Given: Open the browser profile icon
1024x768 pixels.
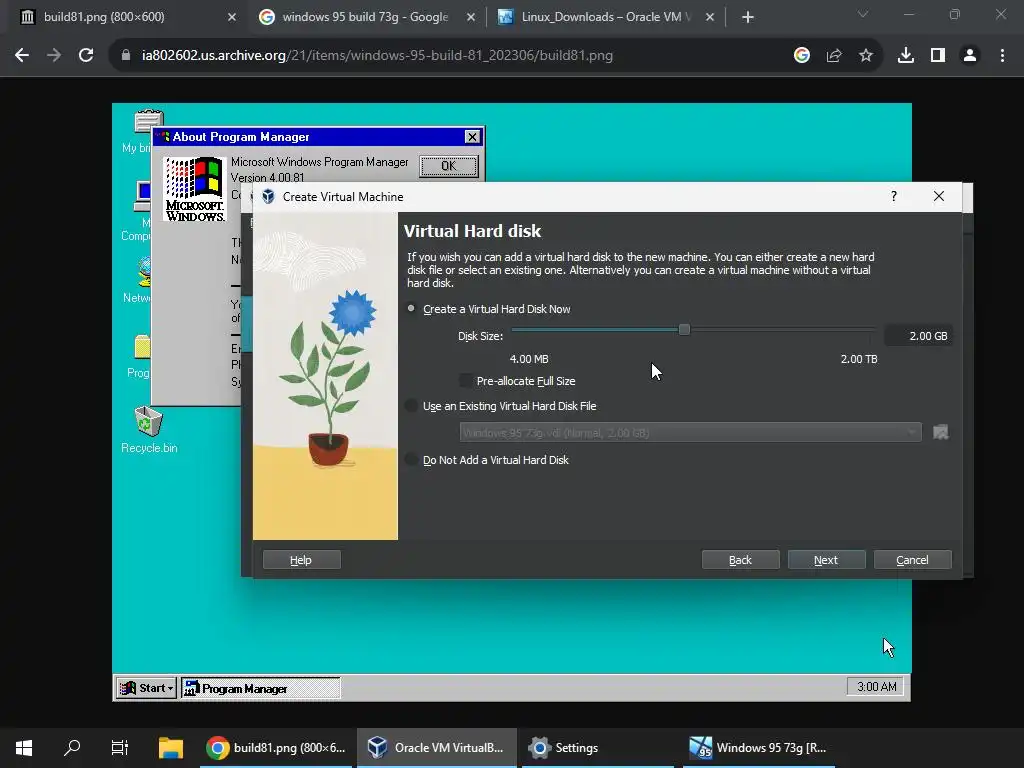Looking at the screenshot, I should [x=970, y=56].
